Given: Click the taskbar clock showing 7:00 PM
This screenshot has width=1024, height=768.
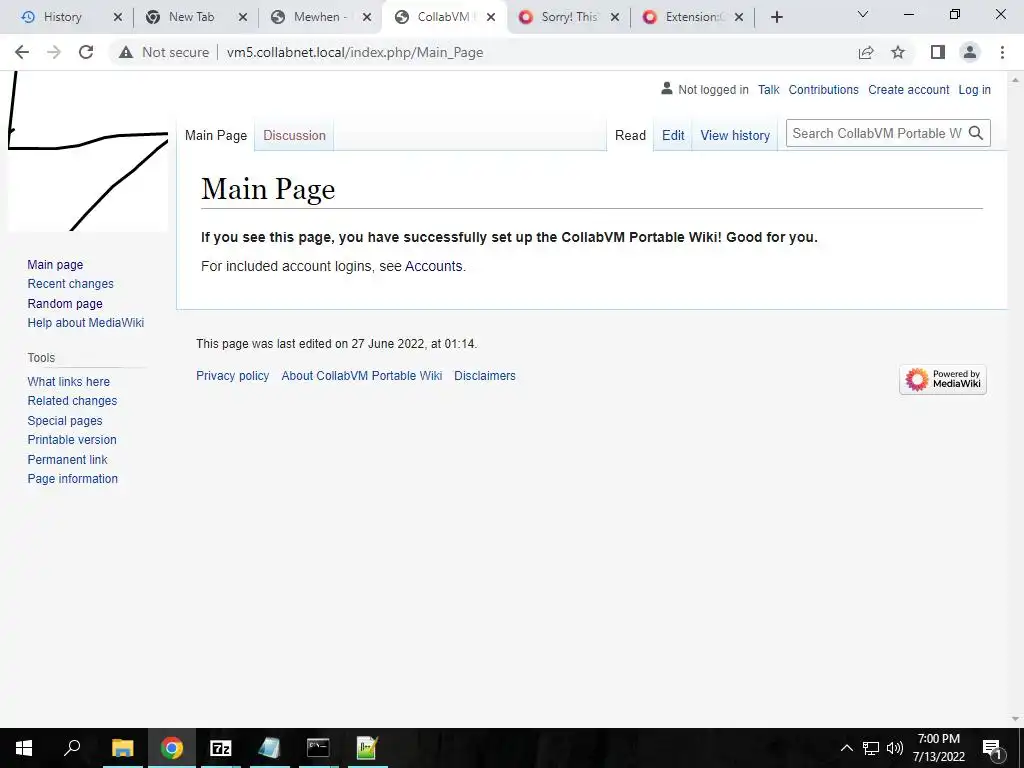Looking at the screenshot, I should pyautogui.click(x=938, y=748).
